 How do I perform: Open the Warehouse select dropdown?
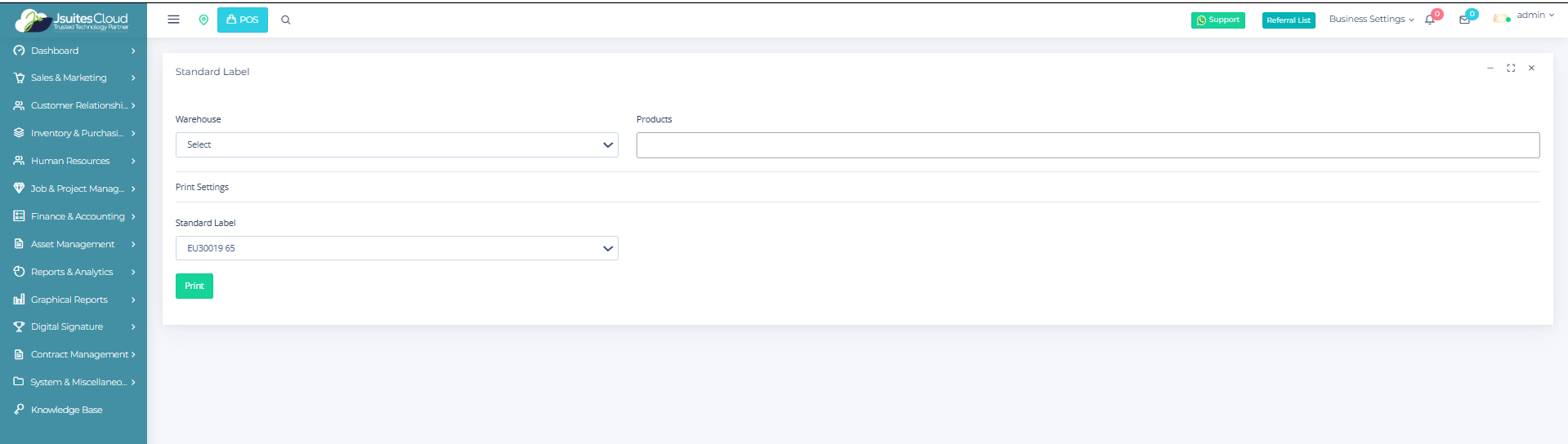click(396, 144)
